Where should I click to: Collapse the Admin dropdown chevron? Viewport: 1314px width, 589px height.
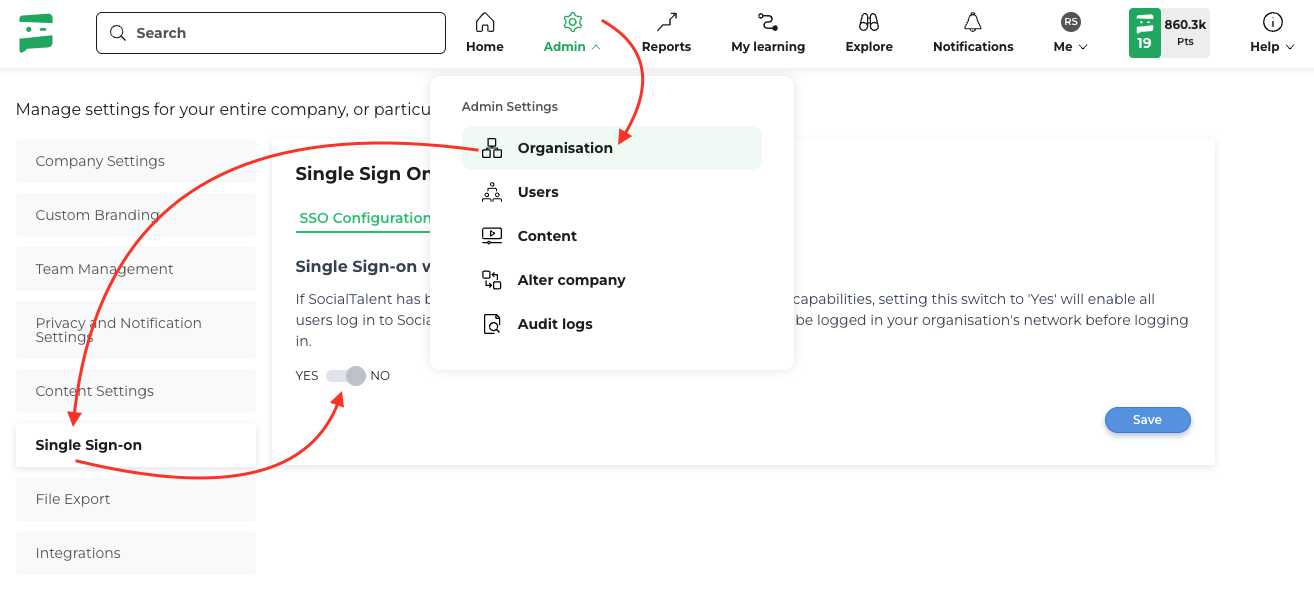tap(596, 47)
